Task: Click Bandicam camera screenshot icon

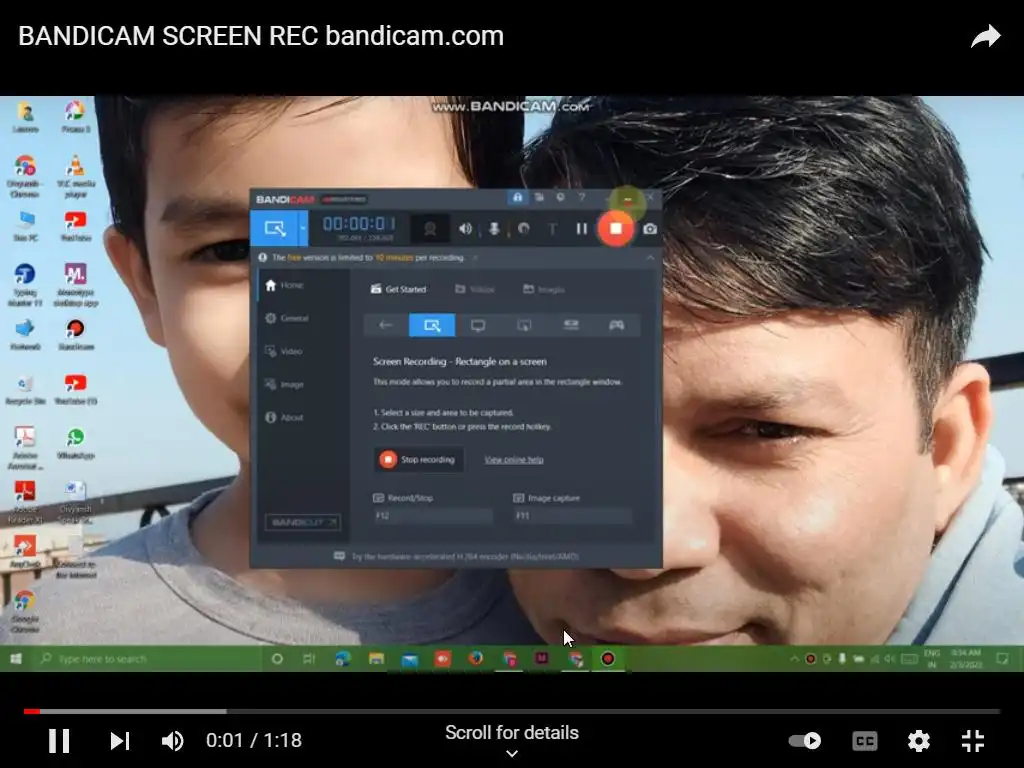Action: [x=650, y=229]
